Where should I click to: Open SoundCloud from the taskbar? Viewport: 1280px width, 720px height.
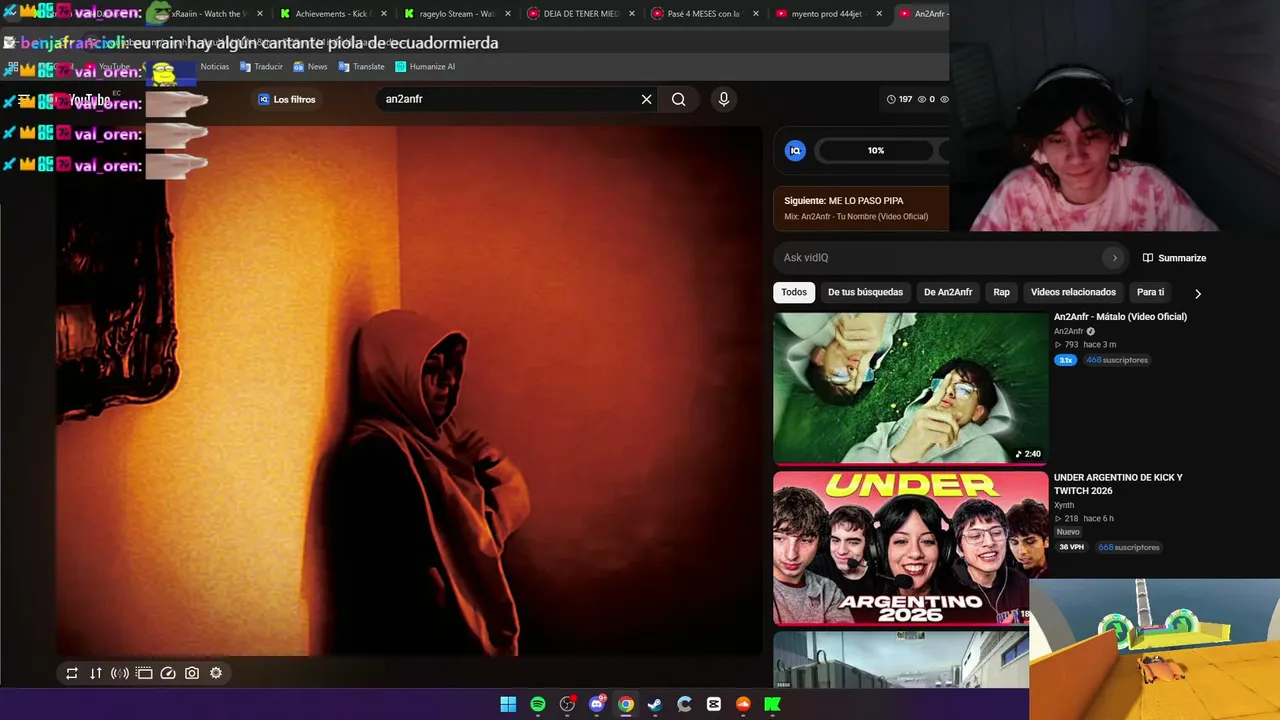coord(743,704)
